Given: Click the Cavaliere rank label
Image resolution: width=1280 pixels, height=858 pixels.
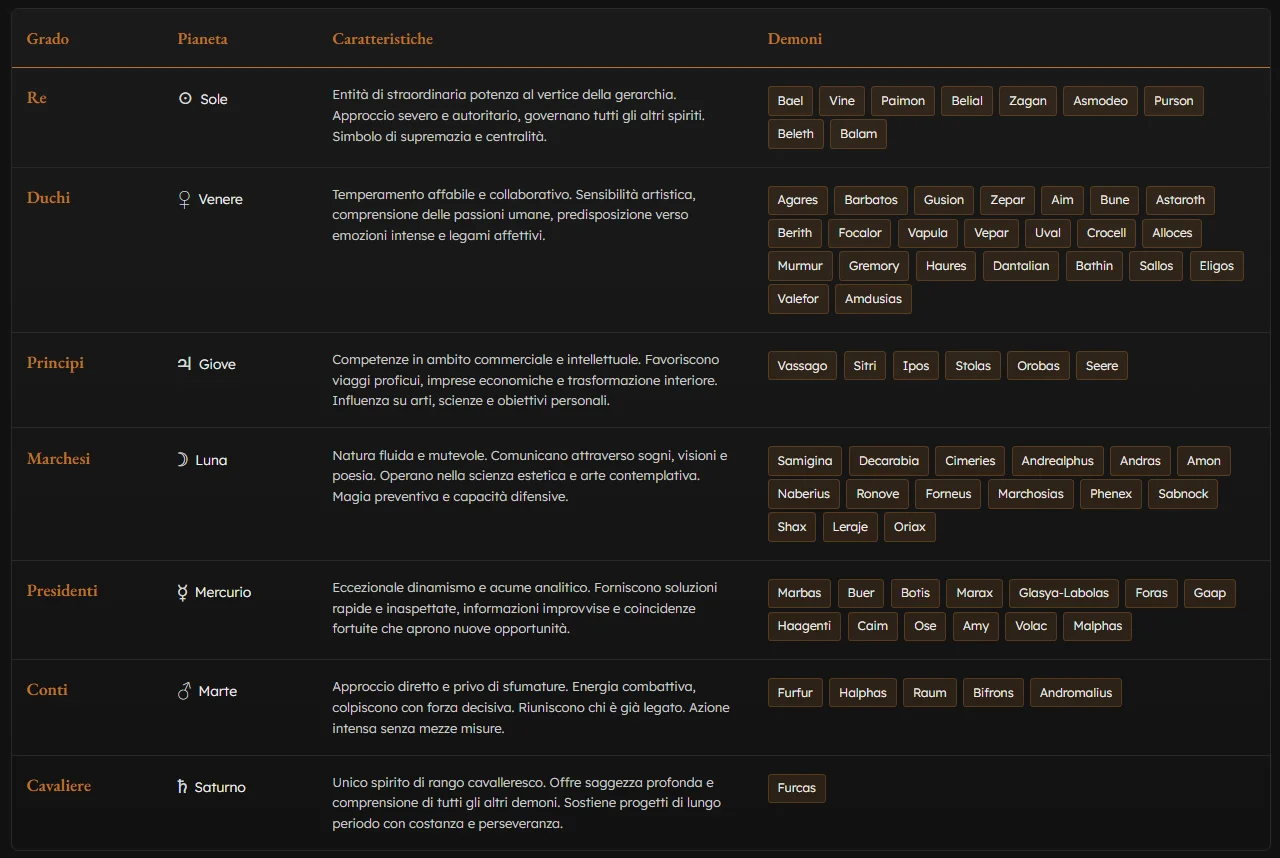Looking at the screenshot, I should point(59,786).
